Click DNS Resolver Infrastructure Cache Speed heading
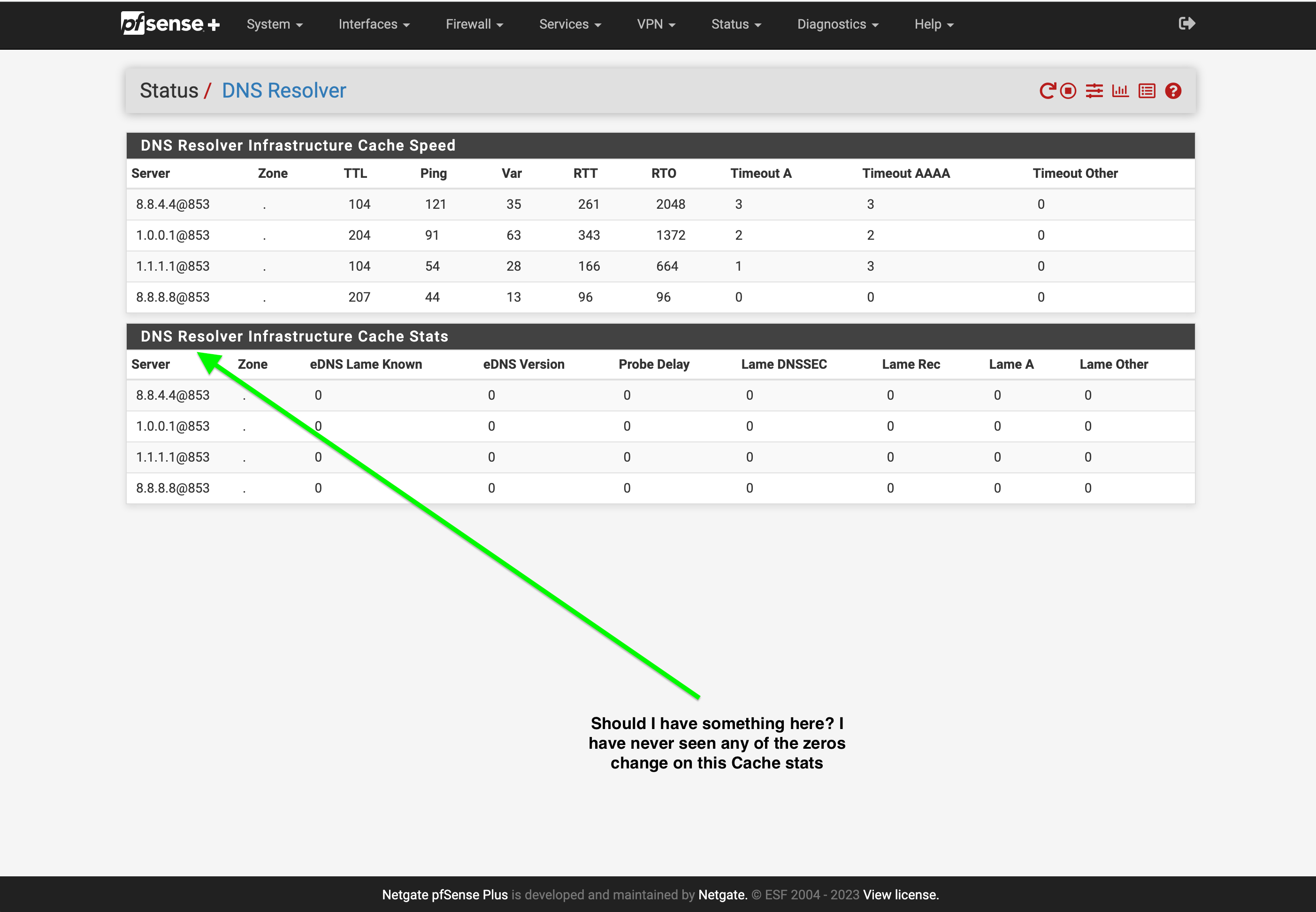1316x912 pixels. pos(298,145)
